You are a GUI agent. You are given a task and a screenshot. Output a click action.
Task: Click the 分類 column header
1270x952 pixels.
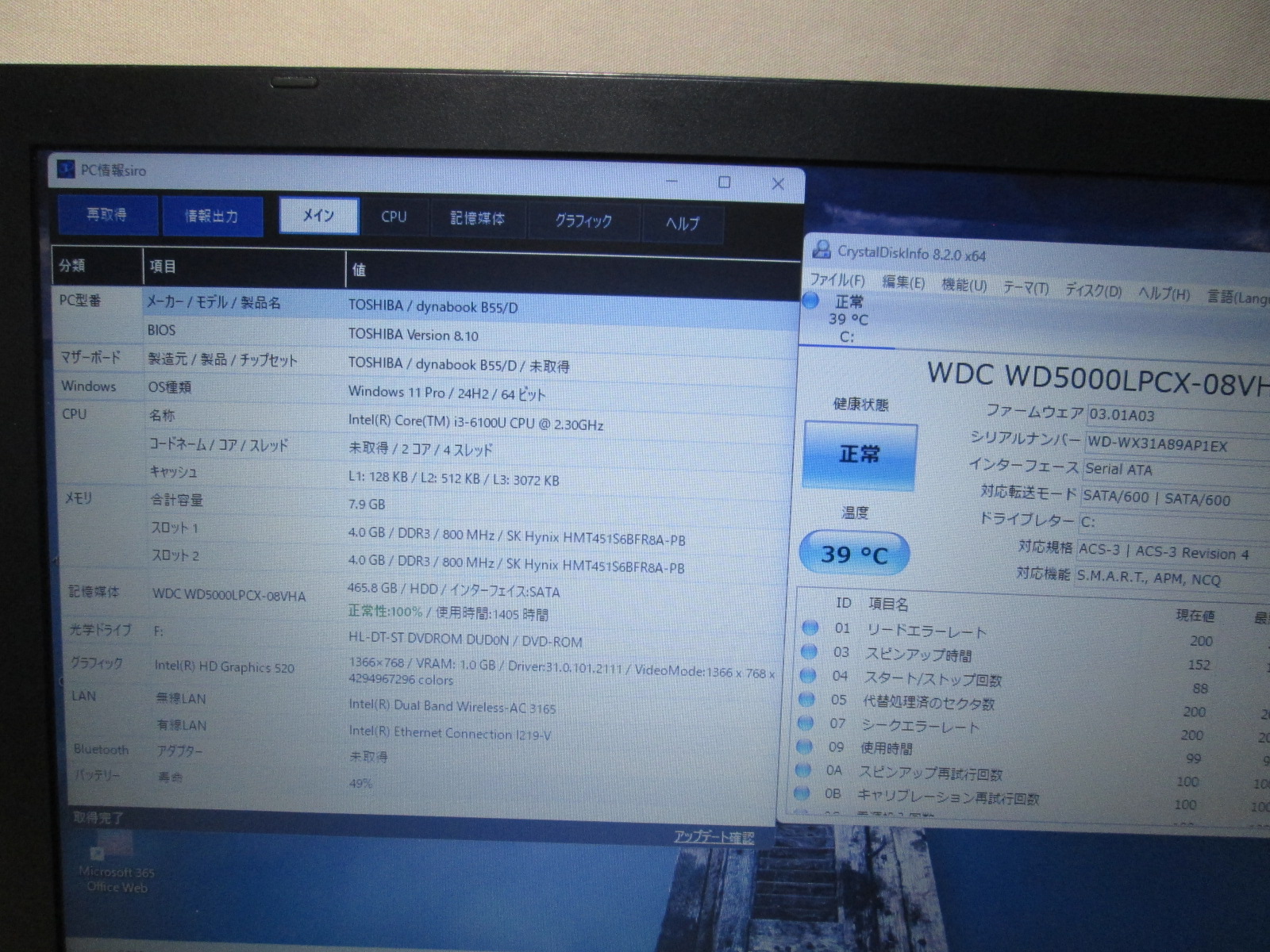click(97, 266)
